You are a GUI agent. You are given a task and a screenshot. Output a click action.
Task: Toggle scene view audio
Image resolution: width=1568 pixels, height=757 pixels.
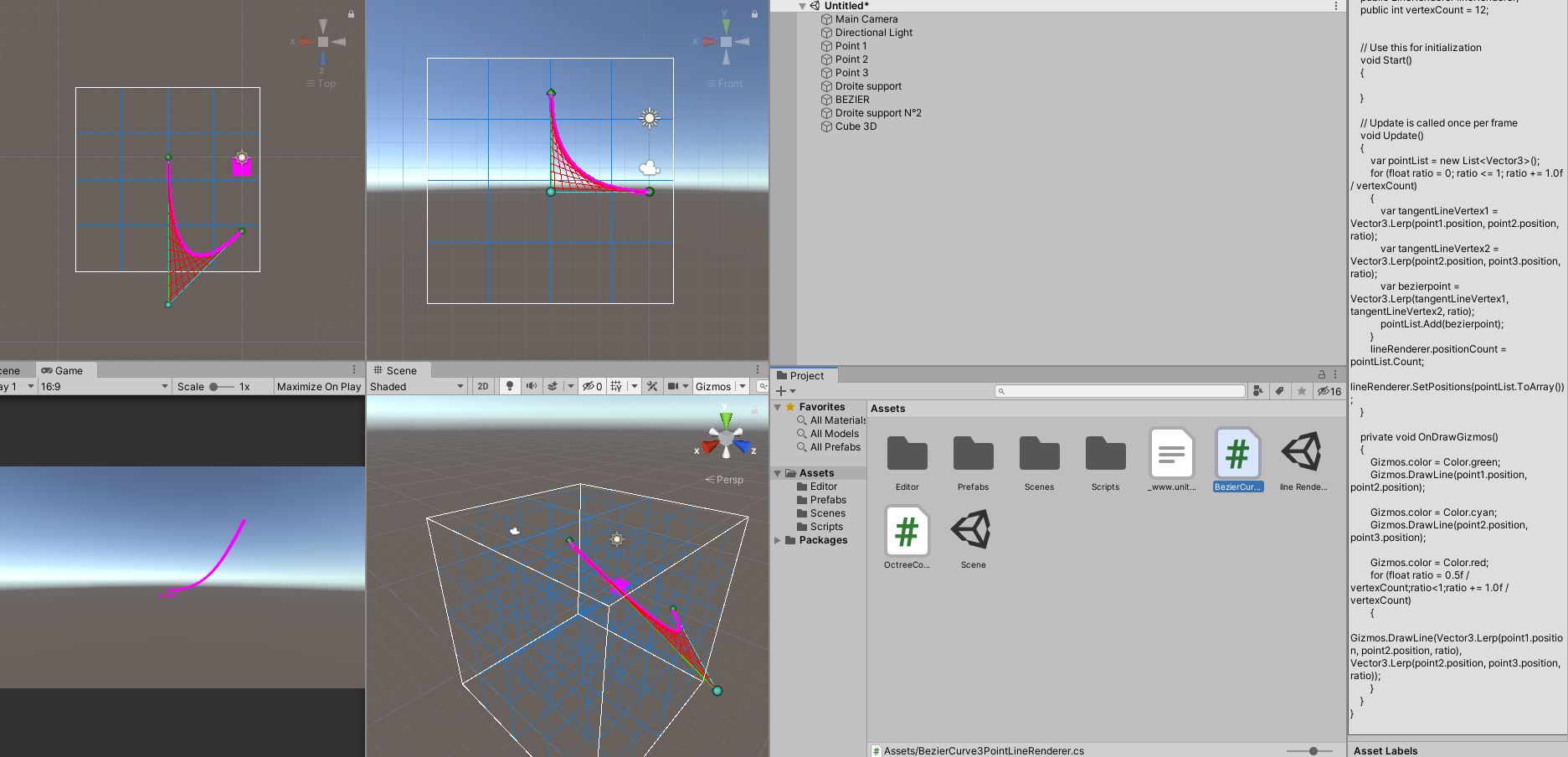tap(531, 386)
